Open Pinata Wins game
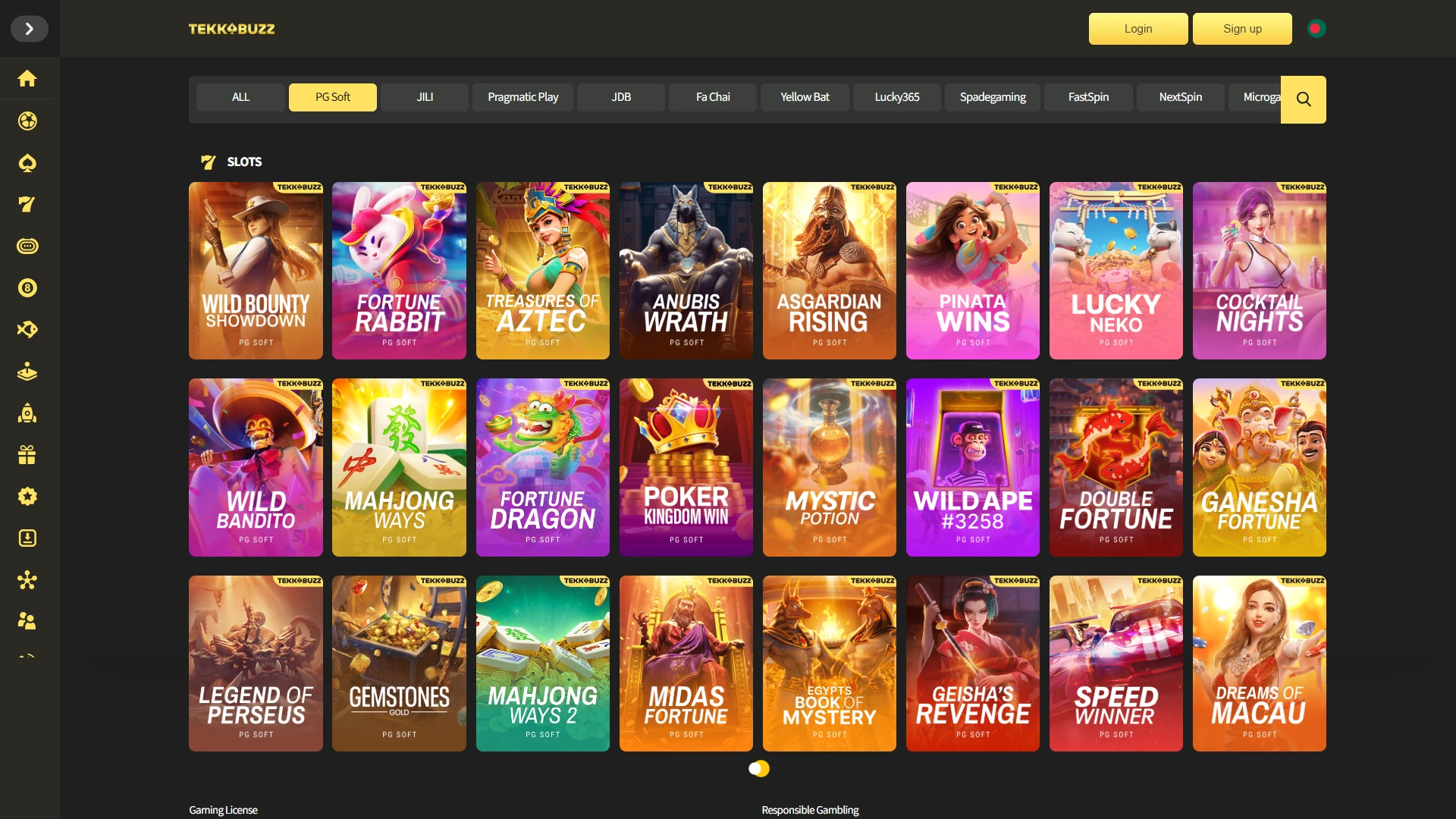The height and width of the screenshot is (819, 1456). [x=973, y=271]
